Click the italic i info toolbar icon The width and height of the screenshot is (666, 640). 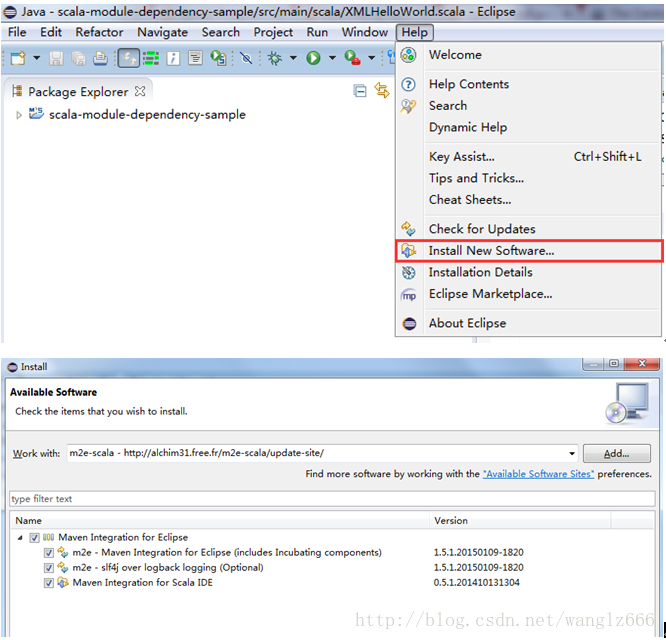pos(173,58)
